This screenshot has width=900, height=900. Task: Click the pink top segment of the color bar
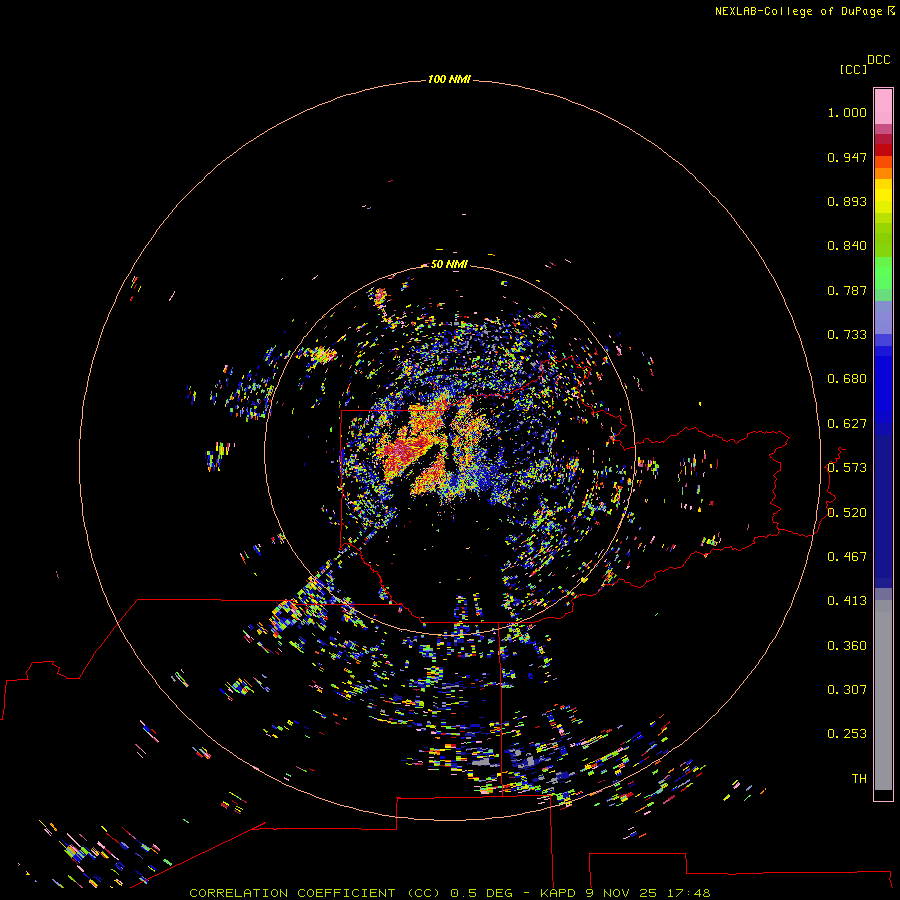[883, 107]
